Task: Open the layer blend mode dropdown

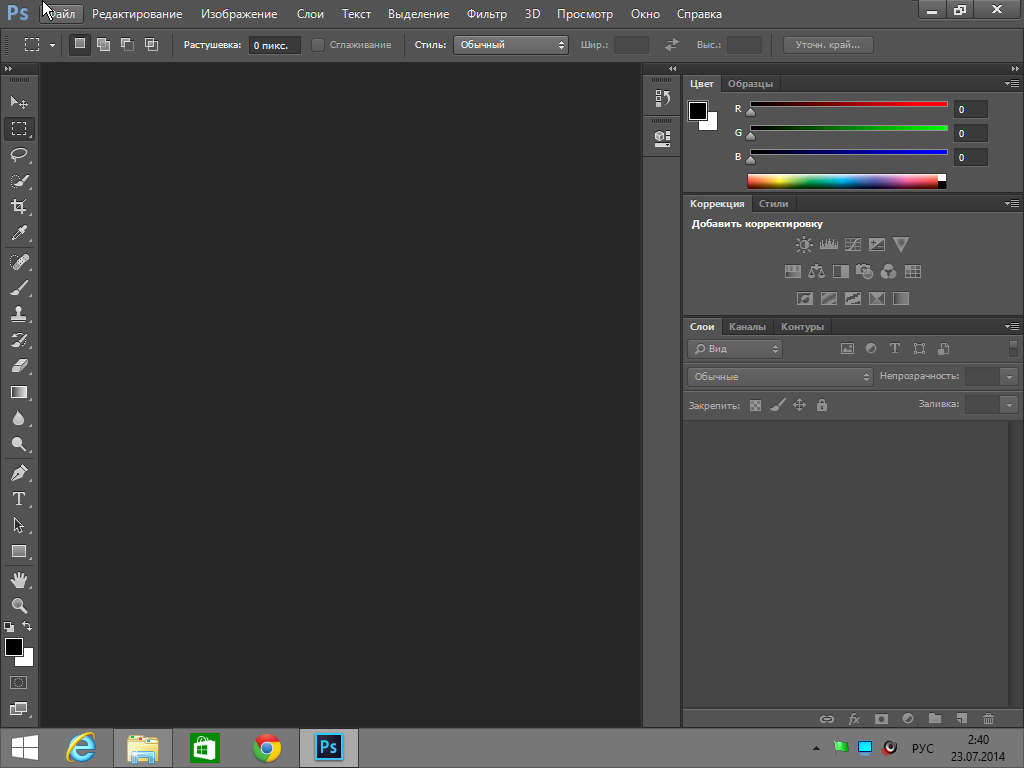Action: pos(780,377)
